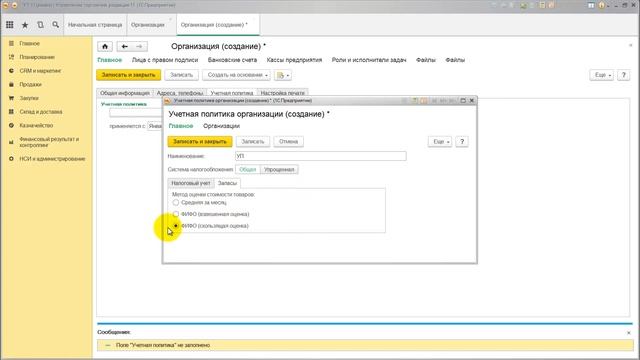
Task: Open Запасы tab in dialog
Action: tap(227, 183)
